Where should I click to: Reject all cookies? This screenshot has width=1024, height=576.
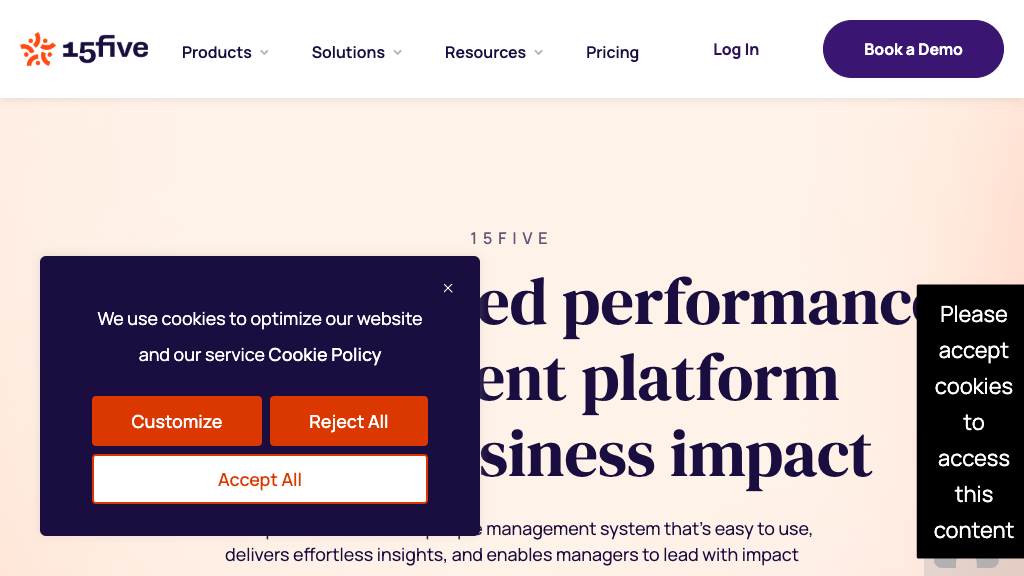tap(349, 421)
